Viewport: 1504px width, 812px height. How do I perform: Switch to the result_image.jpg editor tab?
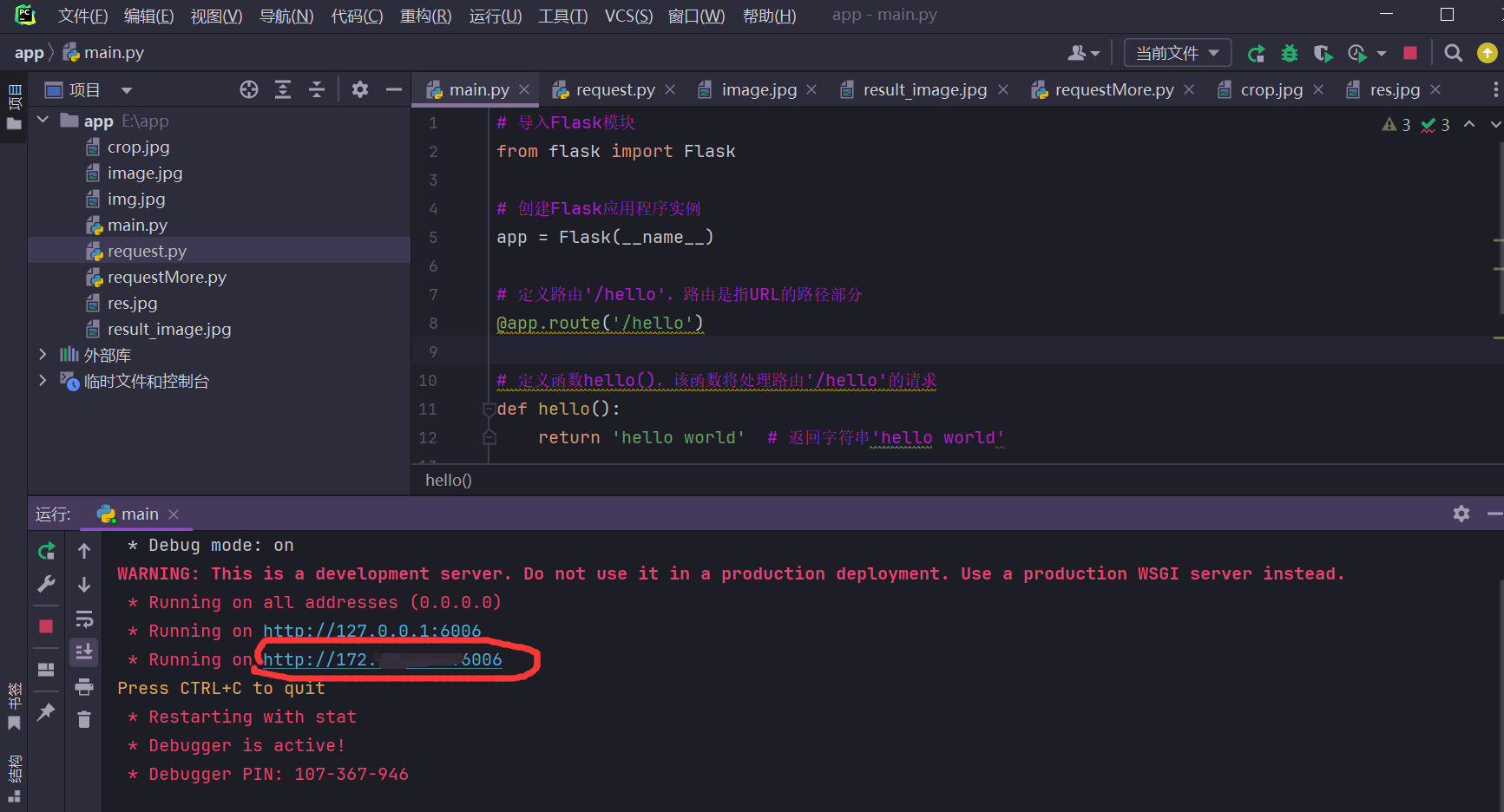point(924,90)
